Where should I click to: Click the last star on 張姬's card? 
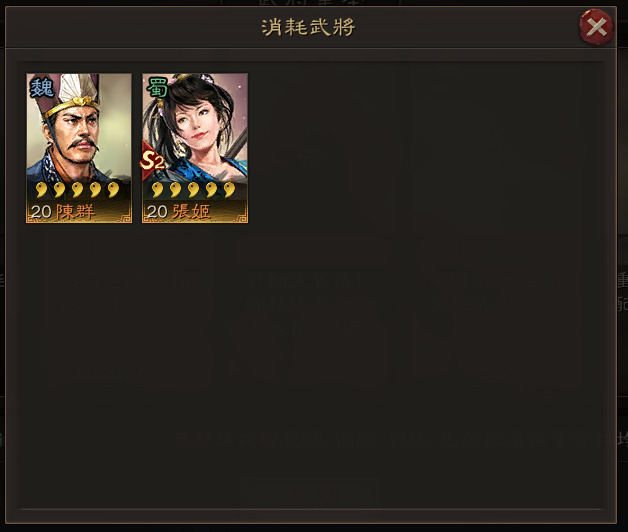pos(229,189)
